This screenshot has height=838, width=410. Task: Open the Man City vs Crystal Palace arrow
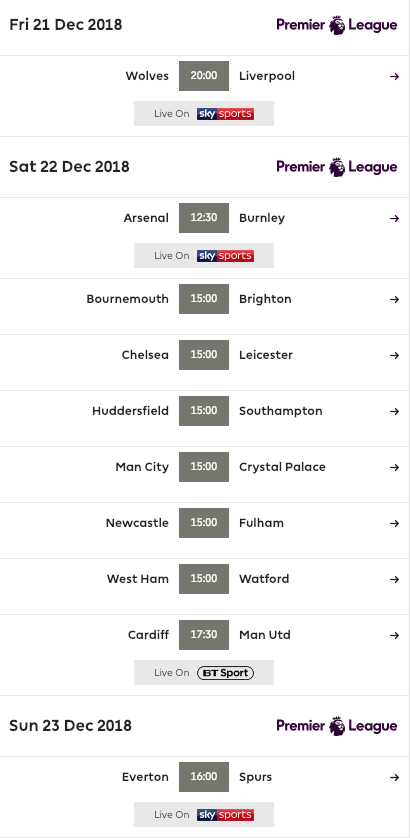click(394, 467)
